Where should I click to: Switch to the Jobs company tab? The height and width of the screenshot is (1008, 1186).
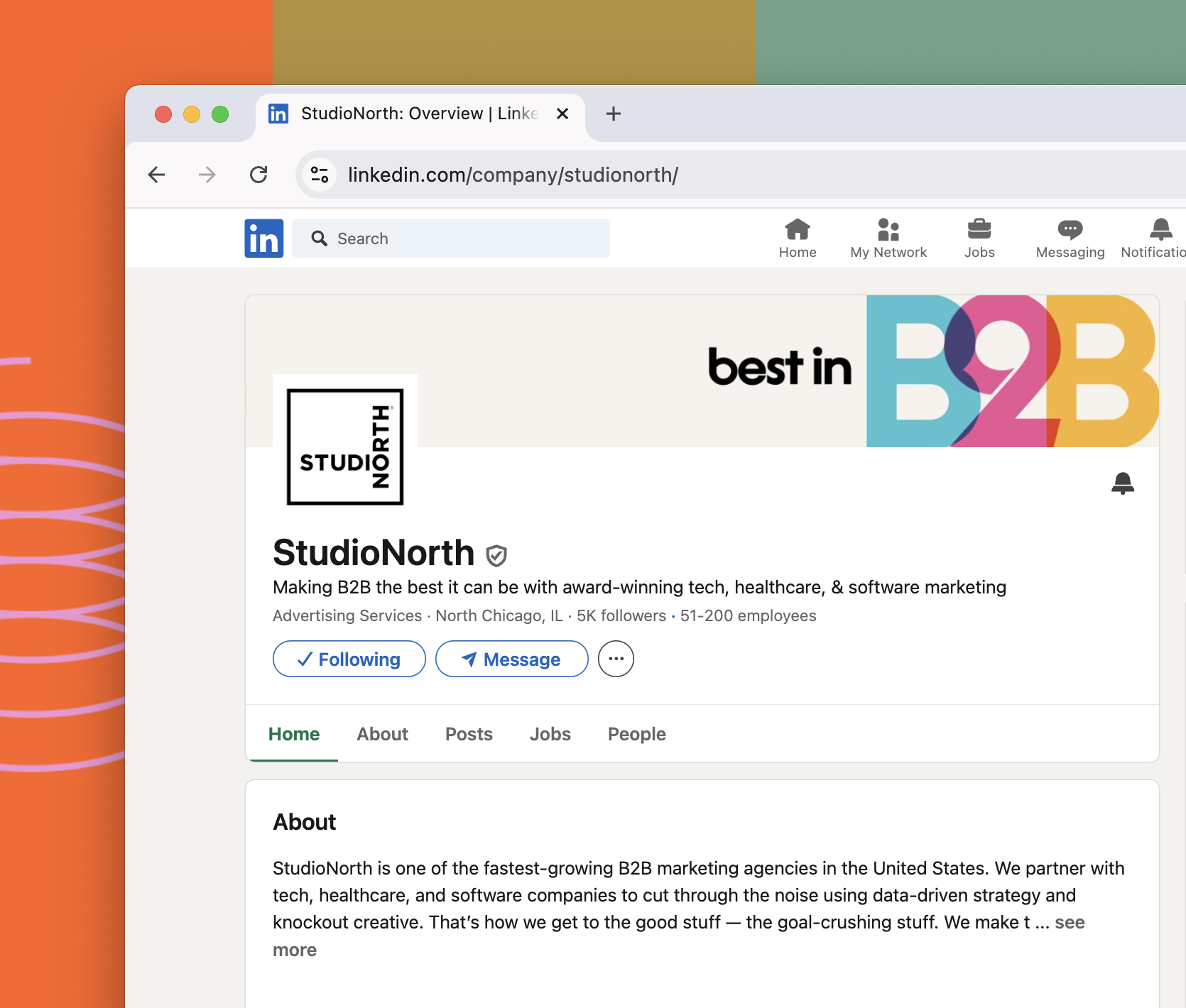[x=550, y=734]
